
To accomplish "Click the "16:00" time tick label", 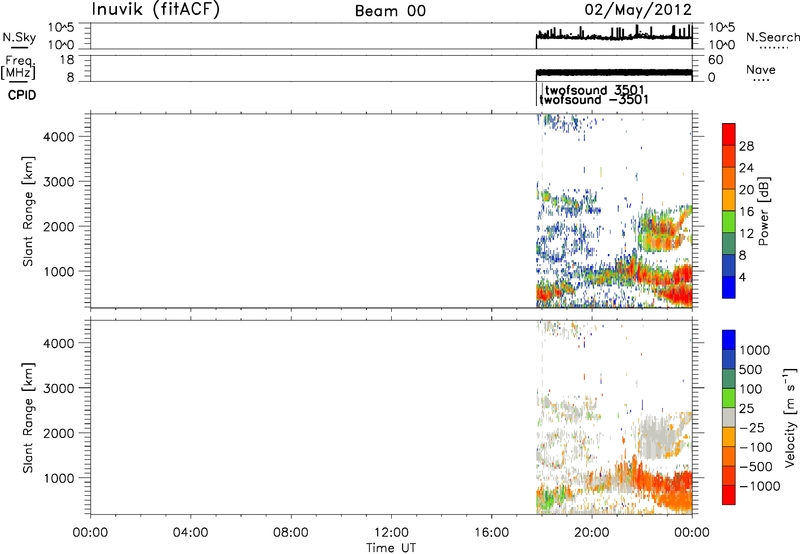I will tap(491, 533).
